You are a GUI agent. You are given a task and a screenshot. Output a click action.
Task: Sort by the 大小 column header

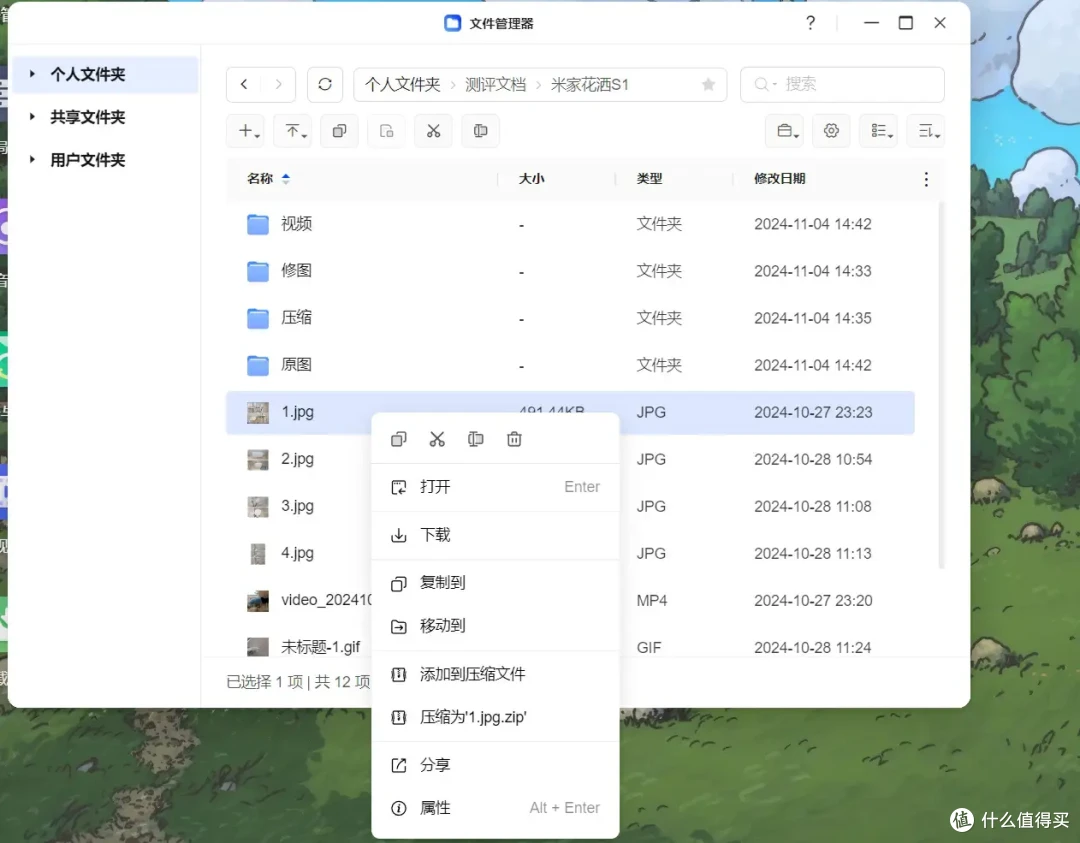[x=531, y=179]
